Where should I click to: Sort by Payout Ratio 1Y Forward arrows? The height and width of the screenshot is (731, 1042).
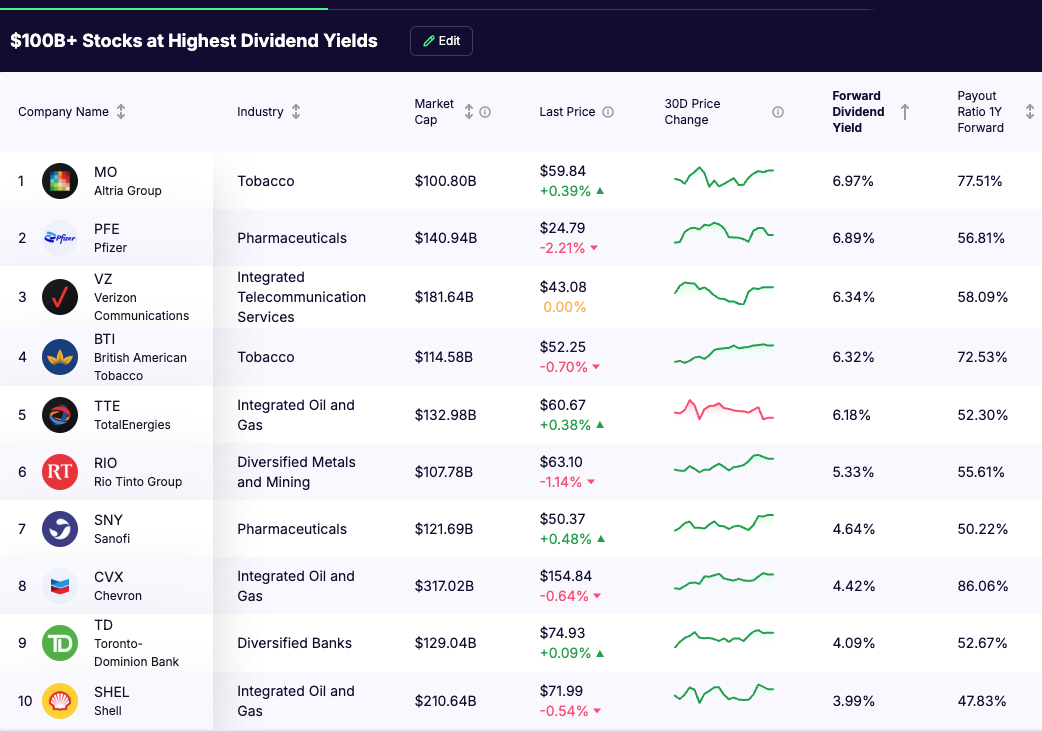click(1029, 112)
